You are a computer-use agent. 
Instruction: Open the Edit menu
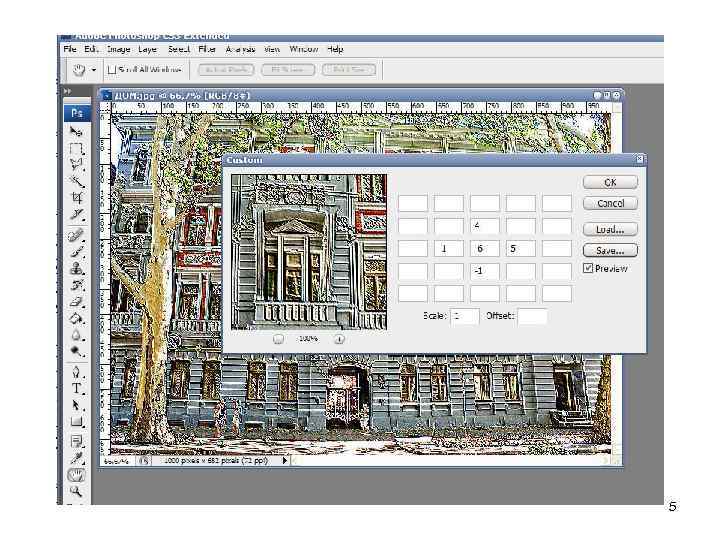click(91, 49)
